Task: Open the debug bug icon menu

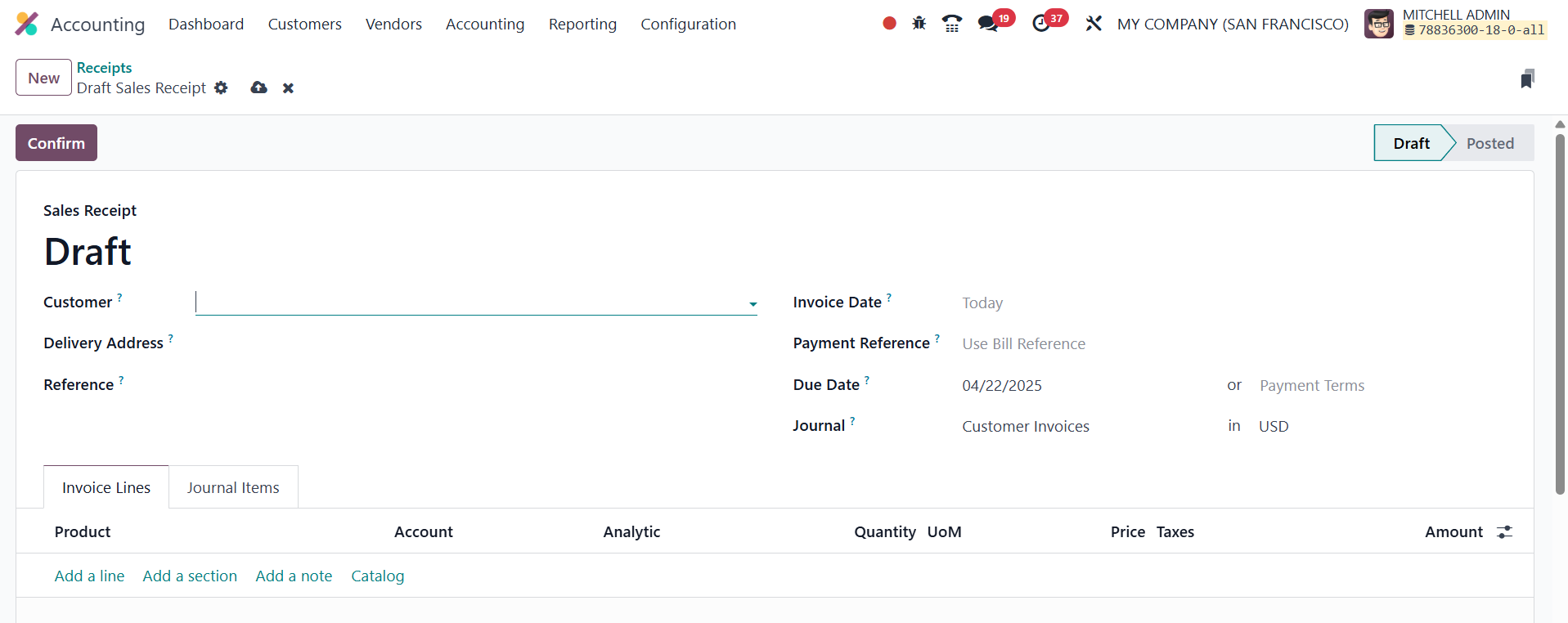Action: (x=919, y=24)
